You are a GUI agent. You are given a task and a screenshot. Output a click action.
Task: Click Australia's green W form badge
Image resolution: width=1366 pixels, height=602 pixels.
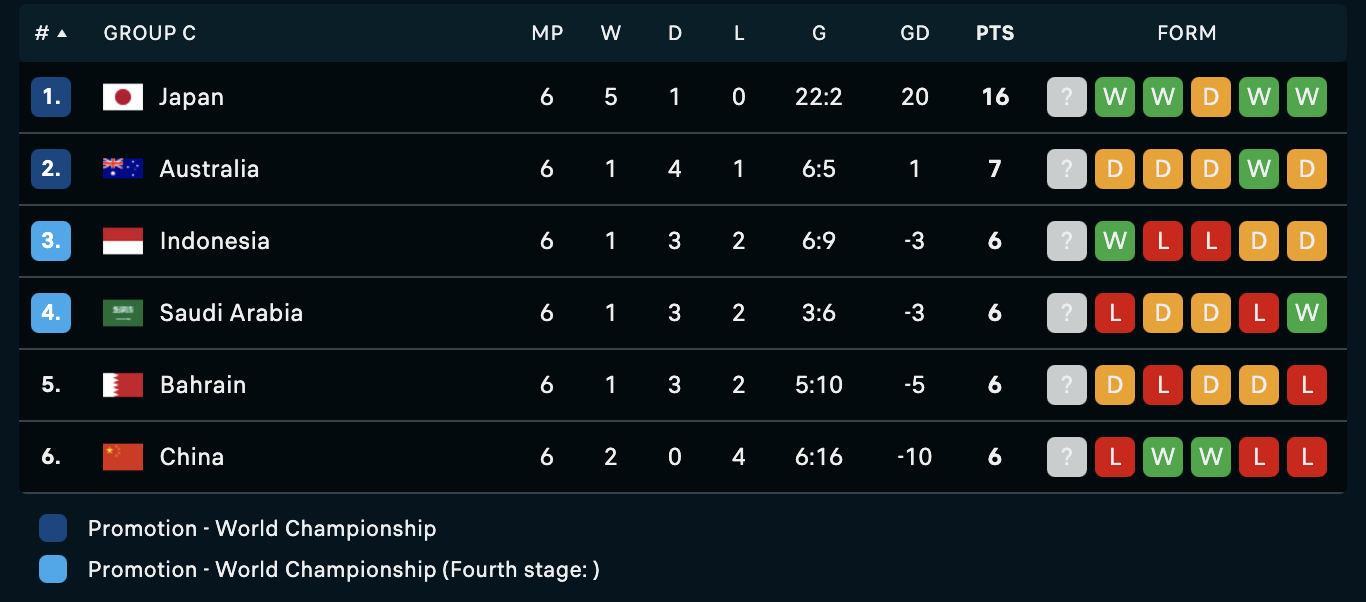pyautogui.click(x=1259, y=169)
